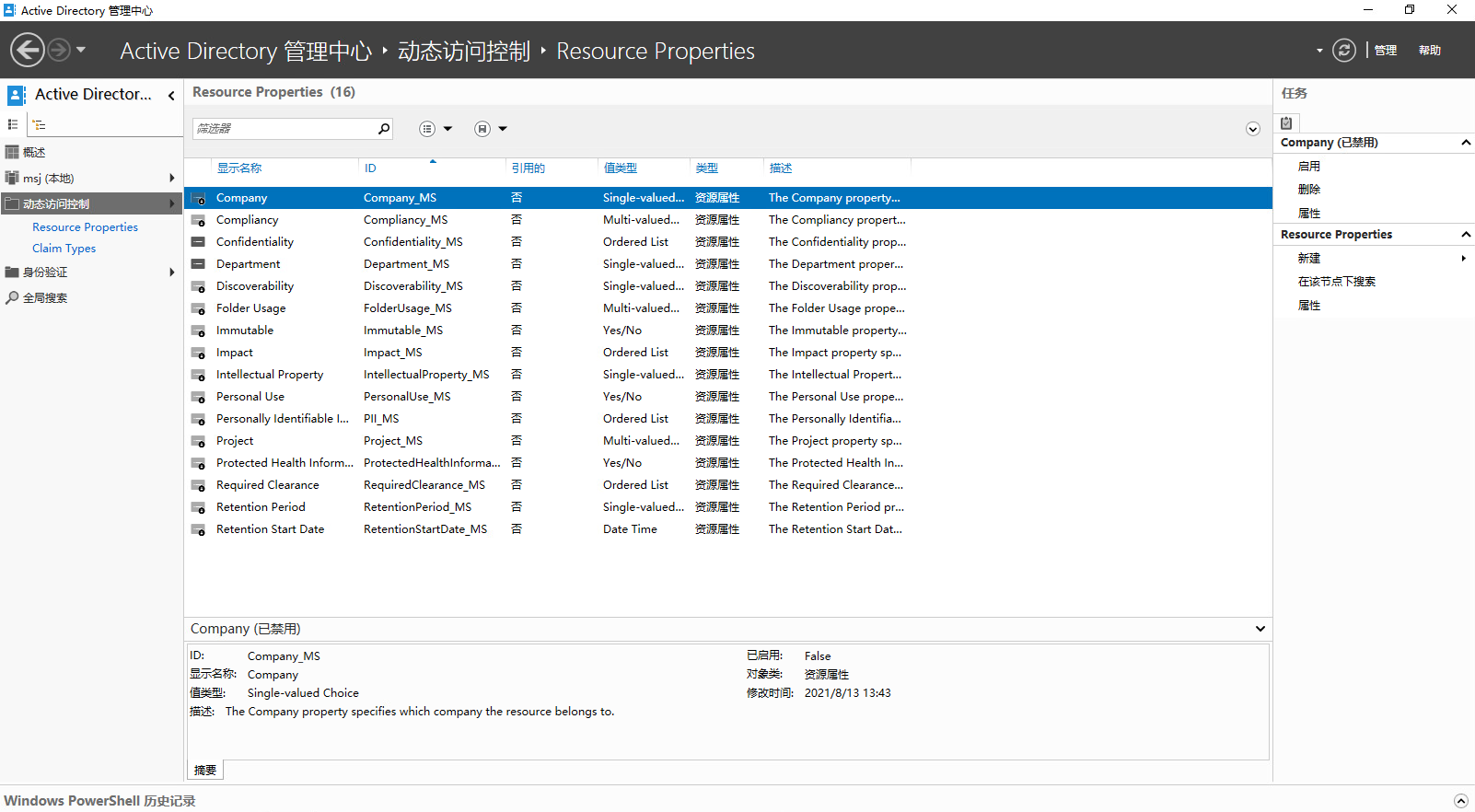Collapse the Resource Properties tasks section
Screen dimensions: 1475x812
[1466, 235]
